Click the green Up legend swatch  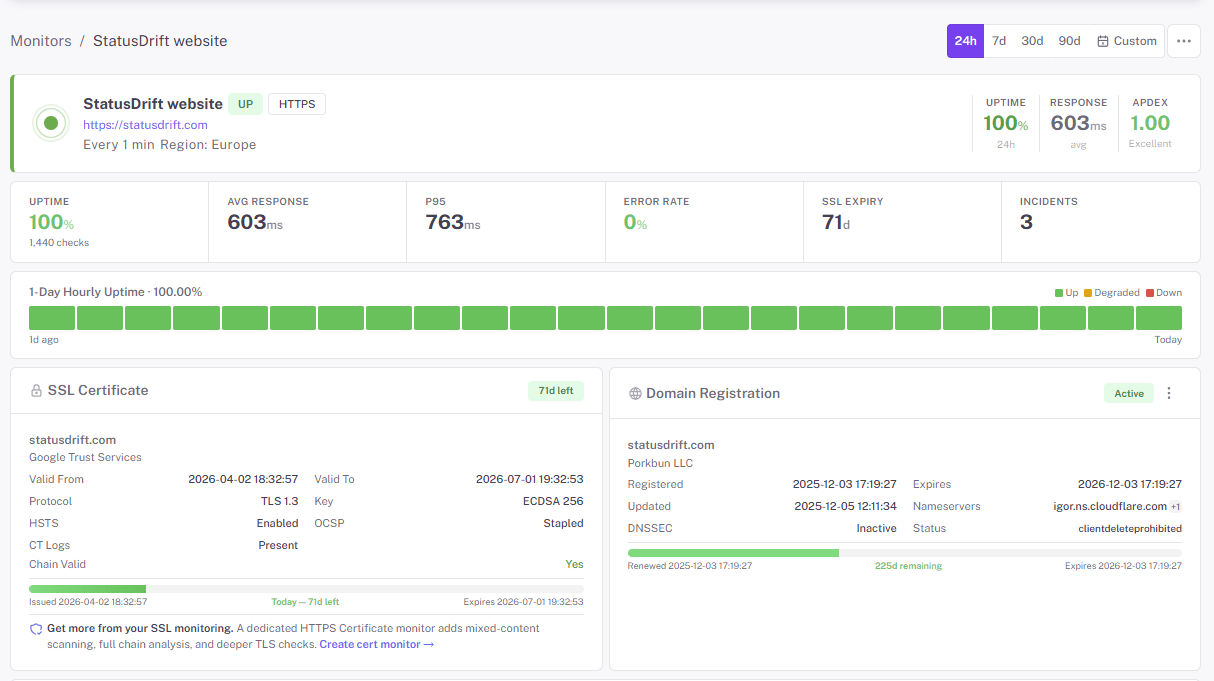pos(1059,293)
